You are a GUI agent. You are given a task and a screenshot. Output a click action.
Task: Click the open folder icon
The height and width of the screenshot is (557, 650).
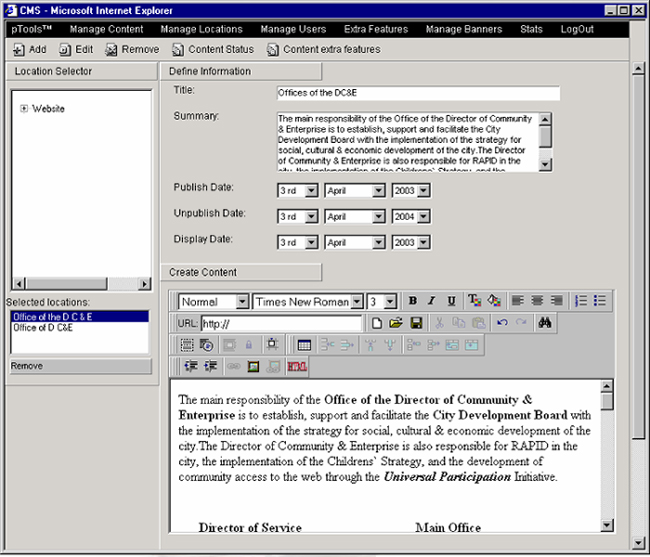(396, 323)
